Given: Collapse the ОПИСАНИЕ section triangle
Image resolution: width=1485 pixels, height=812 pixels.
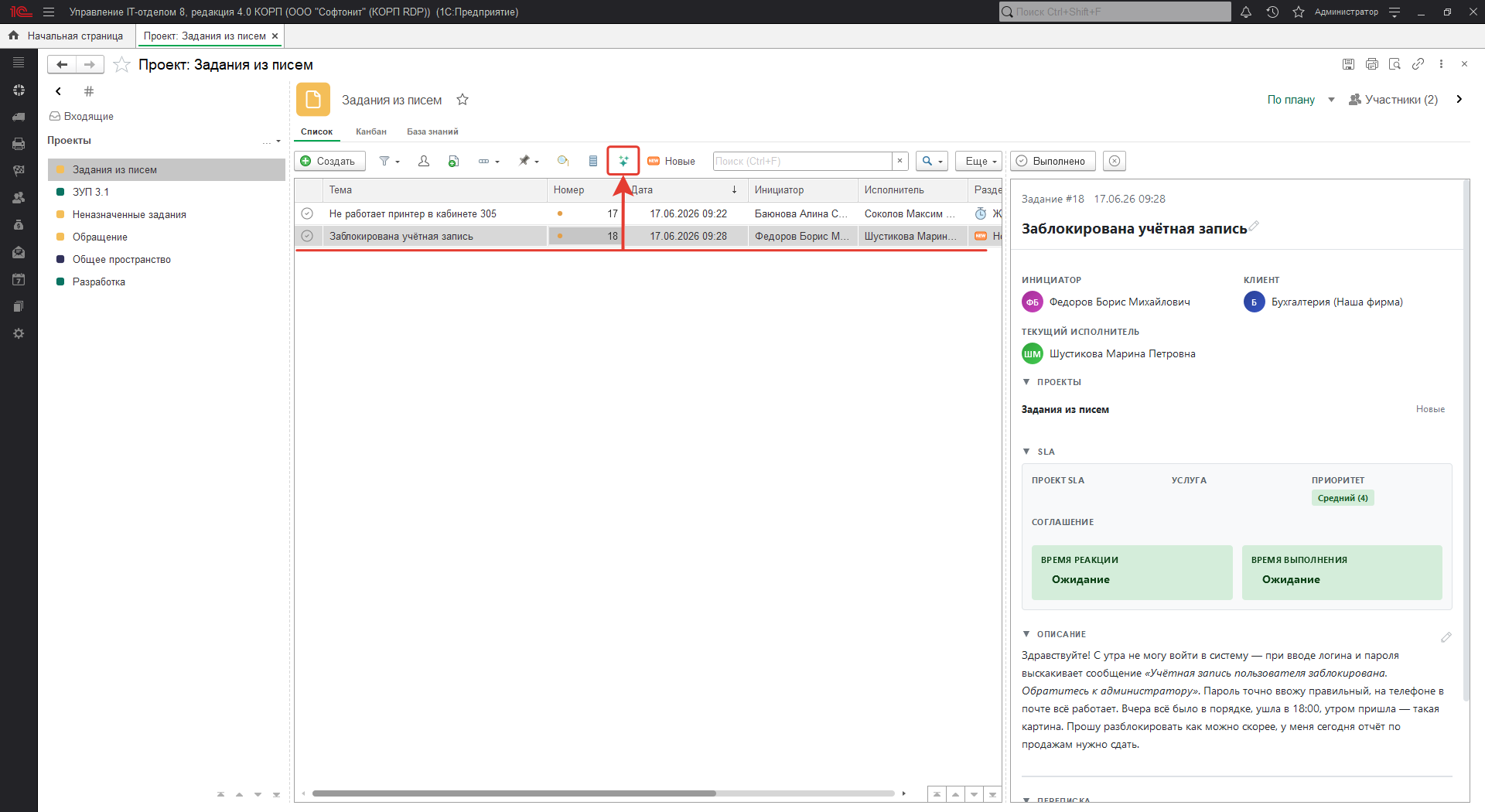Looking at the screenshot, I should [x=1026, y=634].
